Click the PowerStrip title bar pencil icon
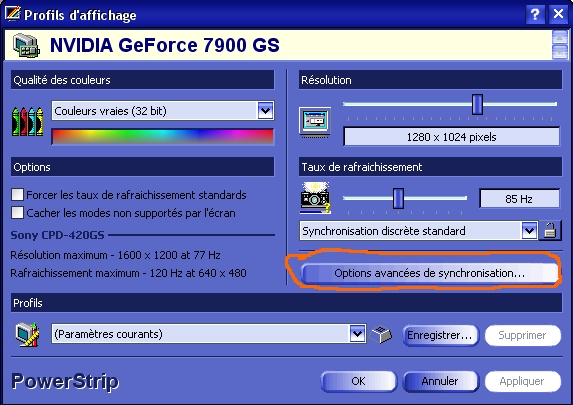Screen dimensions: 573x405 (13, 14)
